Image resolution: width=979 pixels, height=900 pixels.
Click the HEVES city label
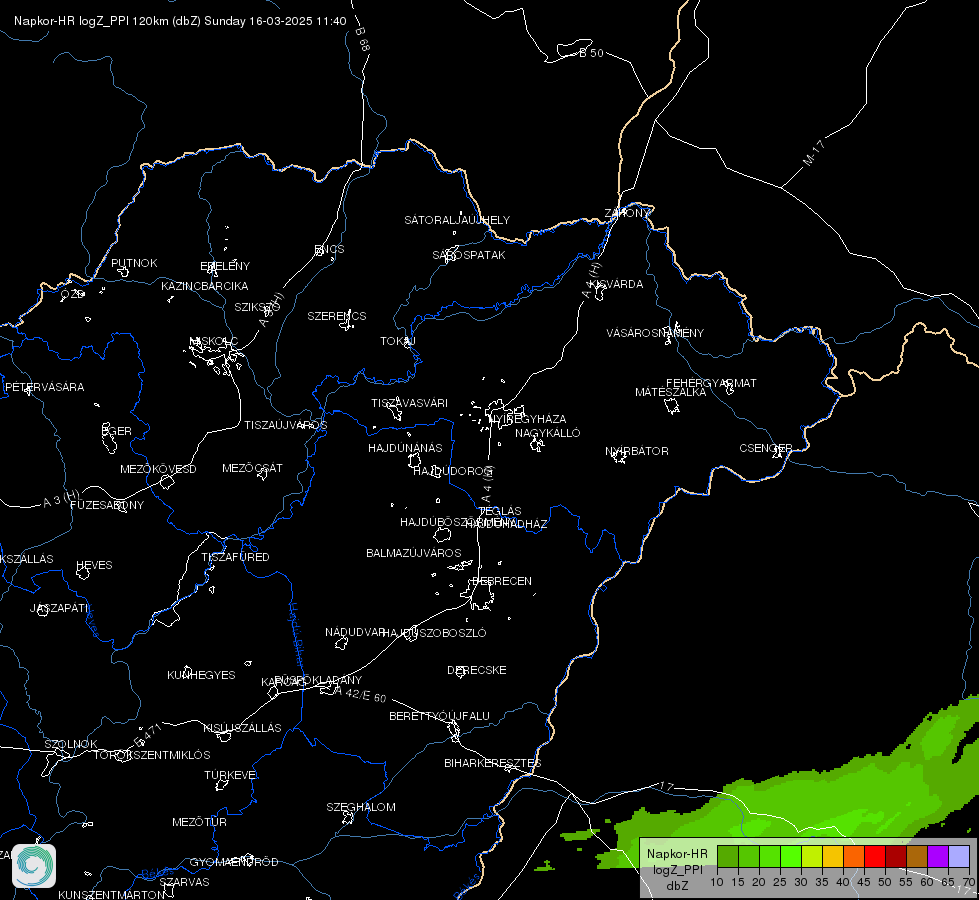(94, 565)
